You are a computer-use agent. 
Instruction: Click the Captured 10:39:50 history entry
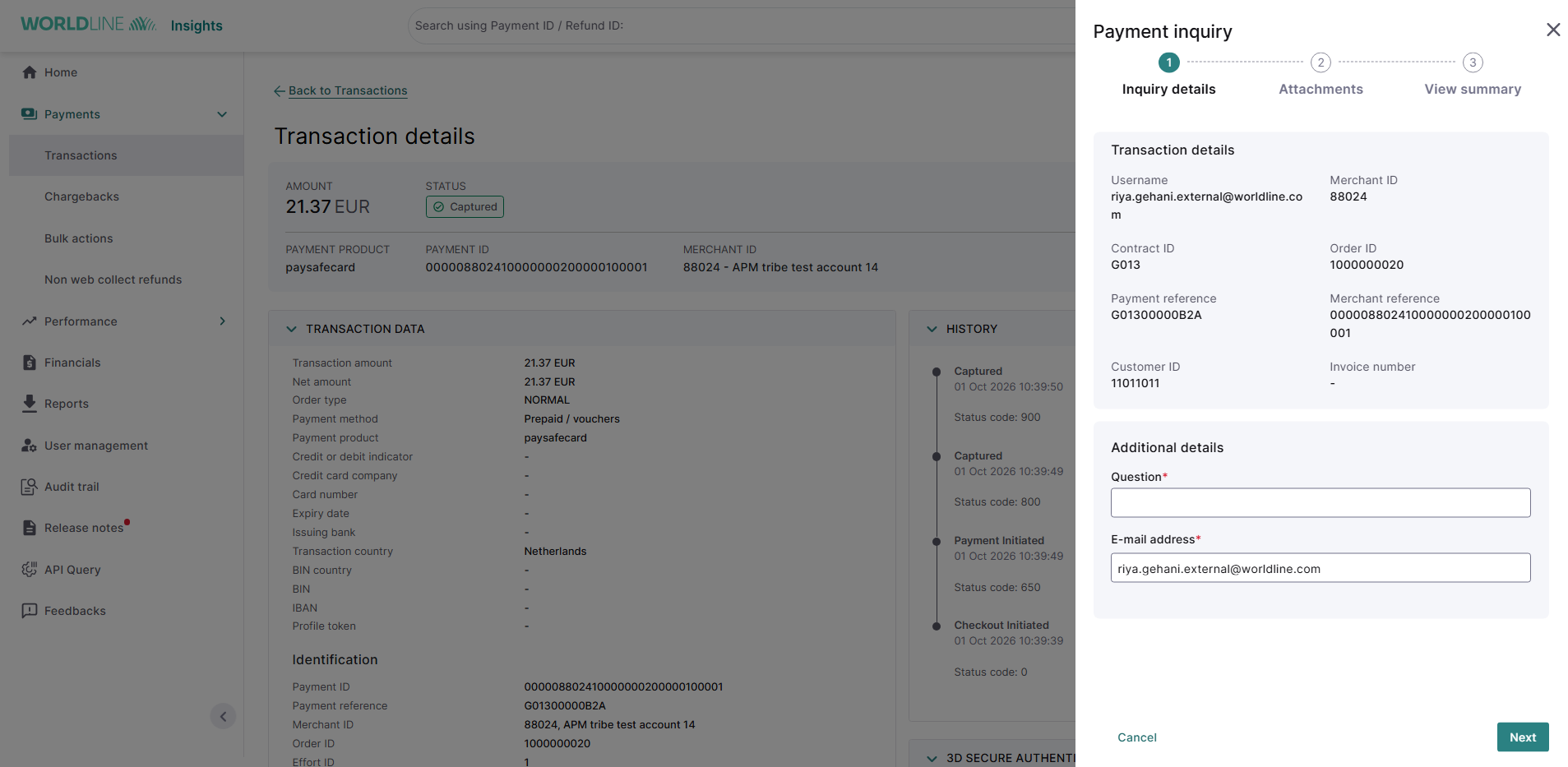1008,379
